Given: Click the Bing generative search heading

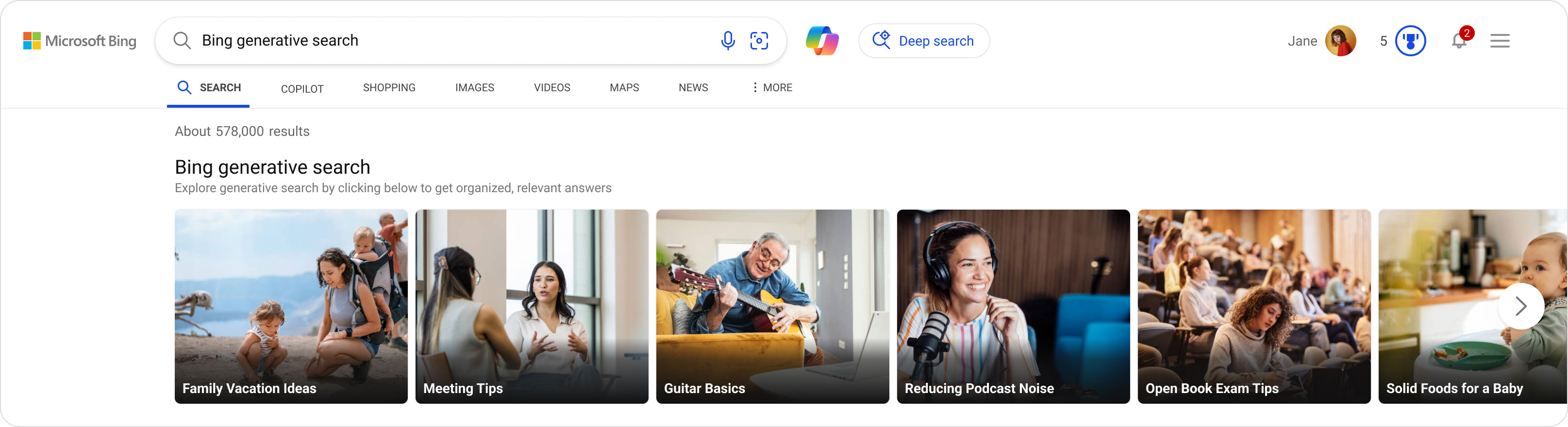Looking at the screenshot, I should pyautogui.click(x=272, y=166).
